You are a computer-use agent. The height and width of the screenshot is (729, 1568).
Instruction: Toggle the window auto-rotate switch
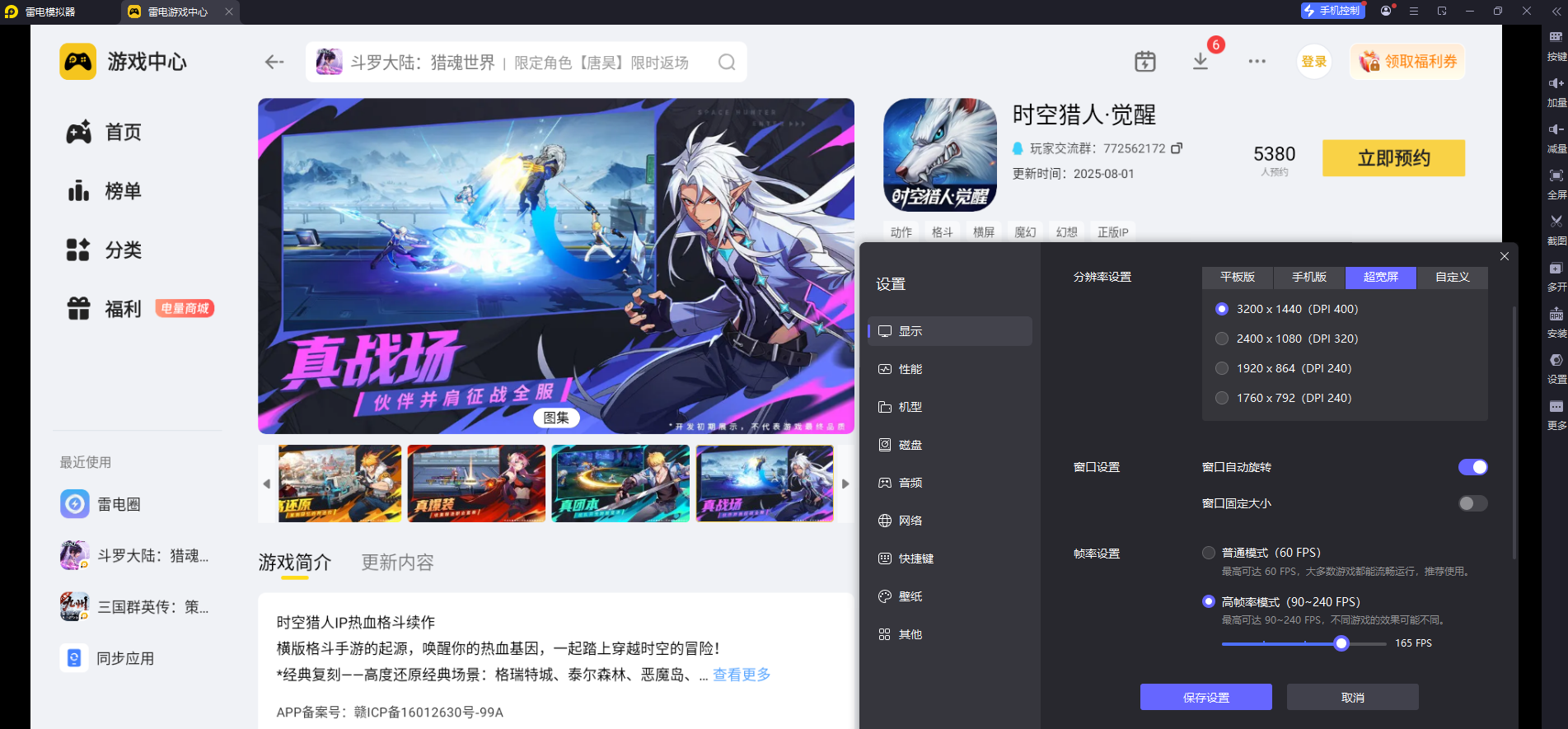(x=1472, y=467)
